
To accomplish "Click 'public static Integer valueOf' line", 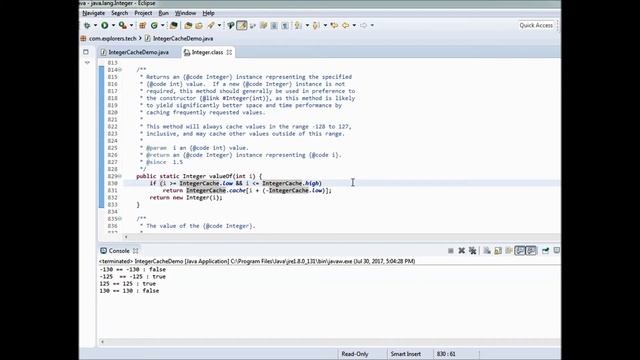I will click(199, 176).
